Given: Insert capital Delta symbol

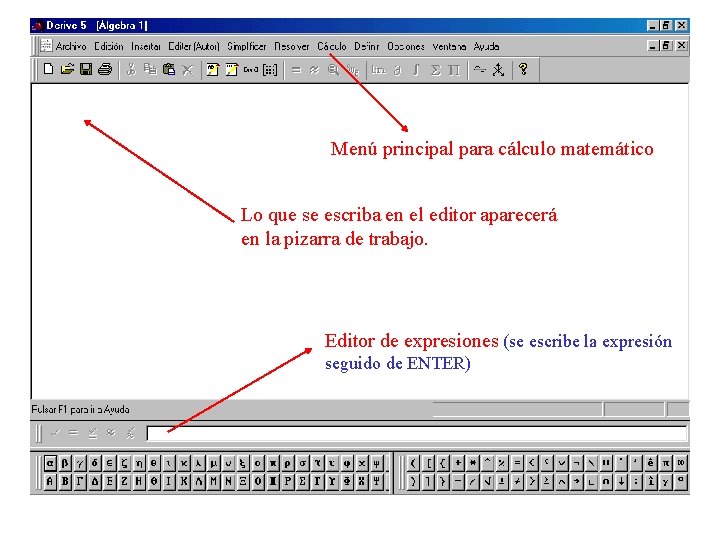Looking at the screenshot, I should [x=95, y=481].
